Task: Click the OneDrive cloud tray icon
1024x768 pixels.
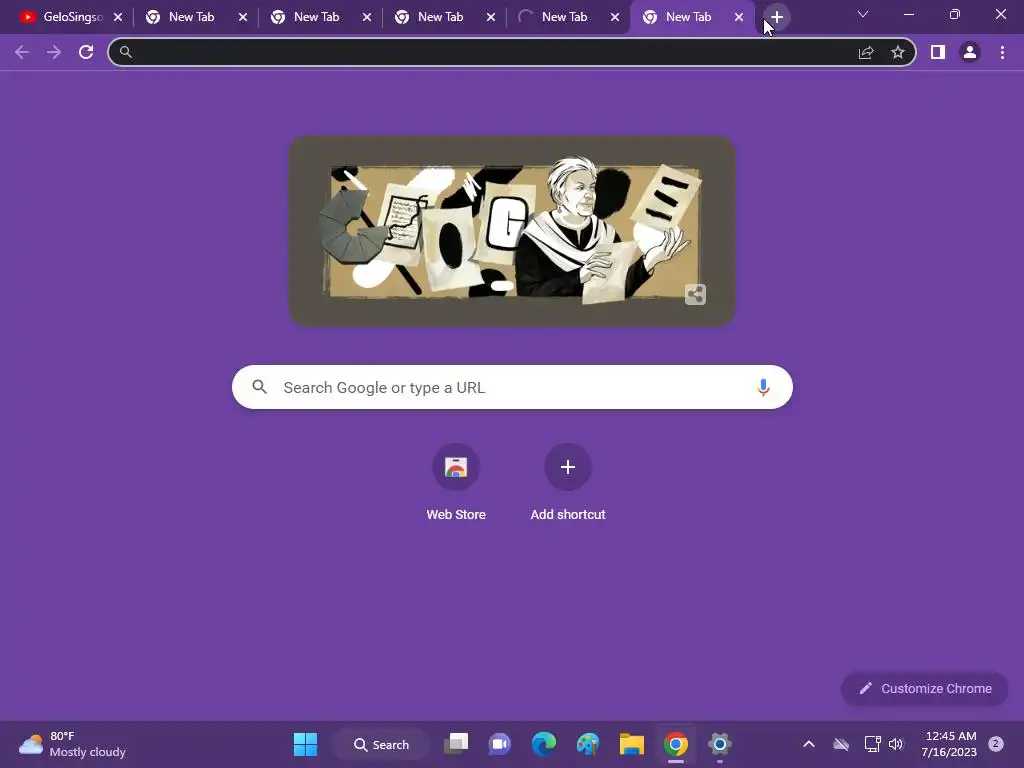Action: (x=841, y=744)
